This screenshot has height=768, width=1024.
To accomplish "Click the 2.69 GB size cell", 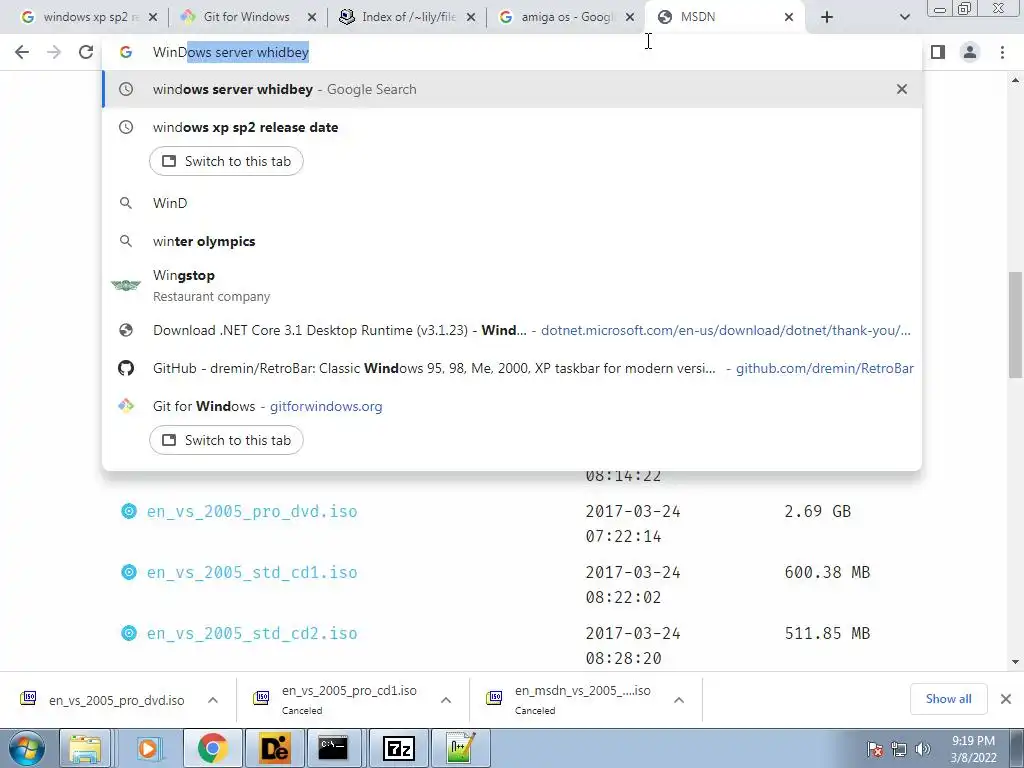I will 818,511.
